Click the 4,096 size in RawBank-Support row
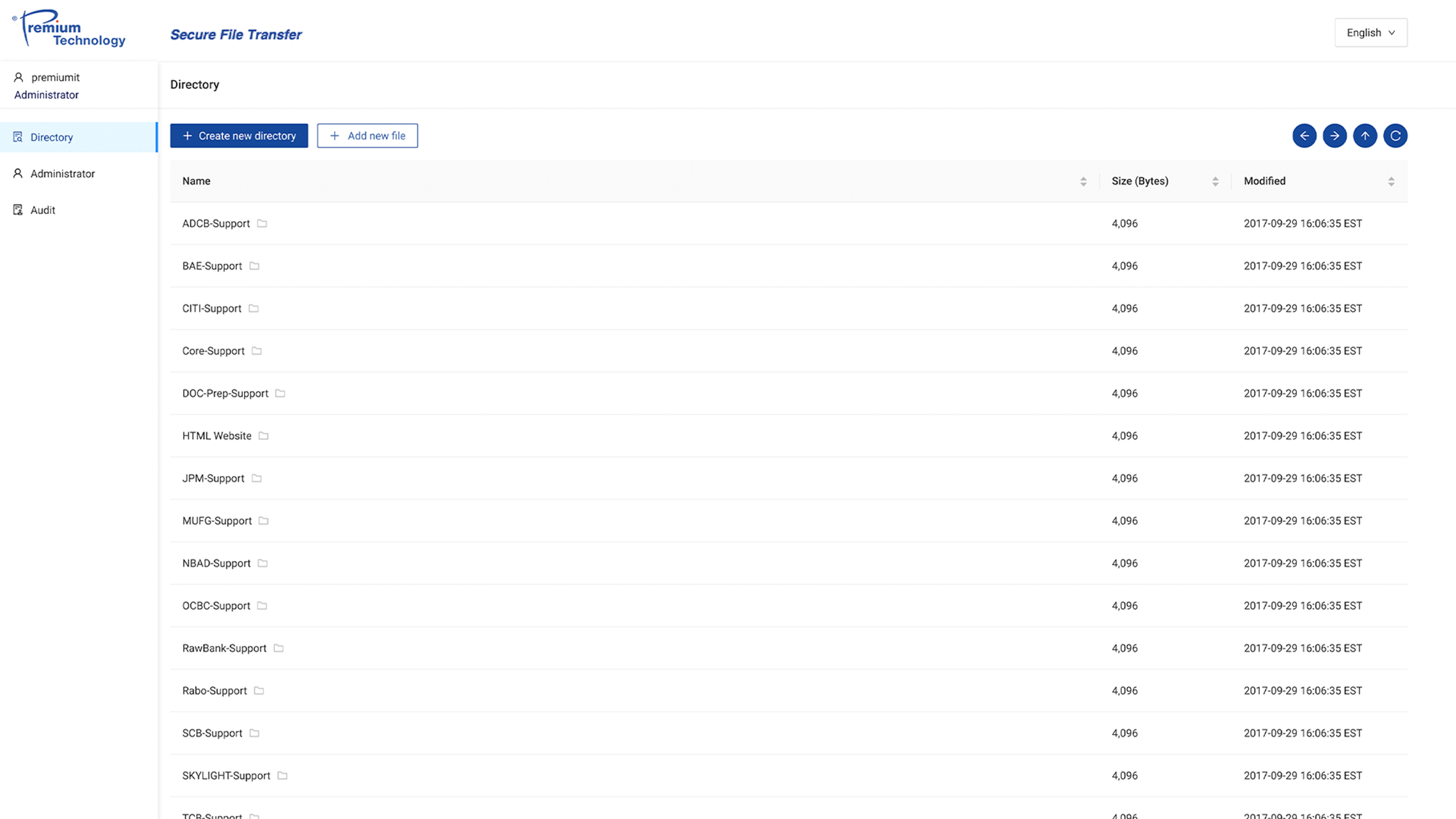This screenshot has width=1456, height=819. [1124, 649]
